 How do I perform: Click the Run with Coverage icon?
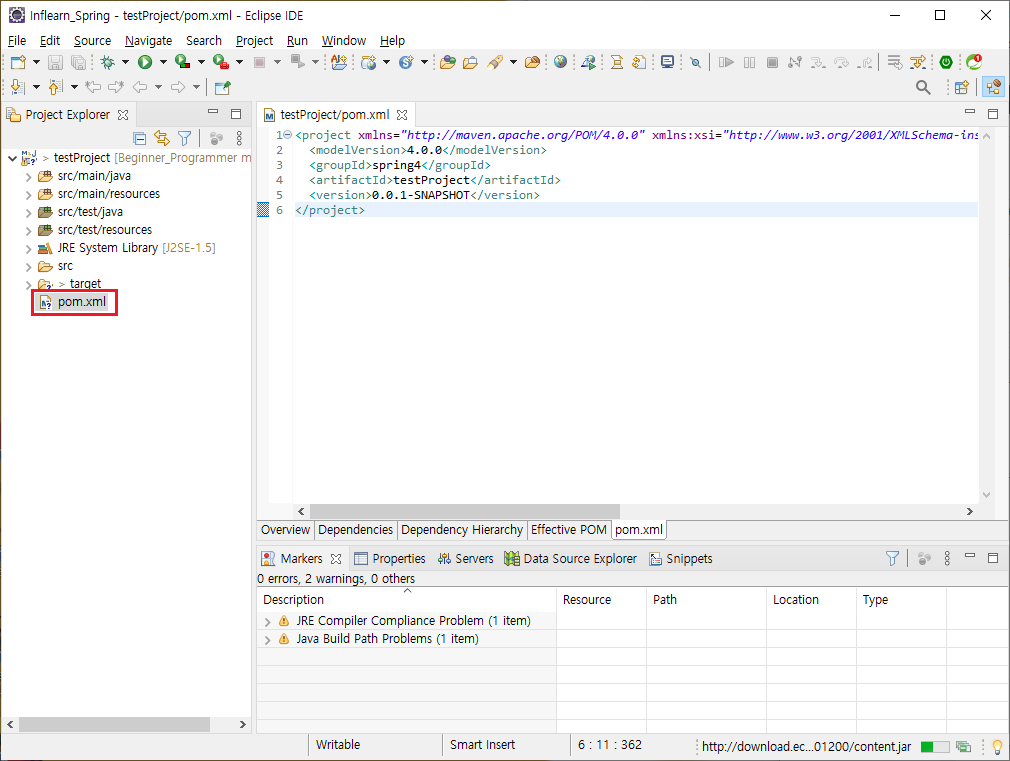(x=183, y=63)
